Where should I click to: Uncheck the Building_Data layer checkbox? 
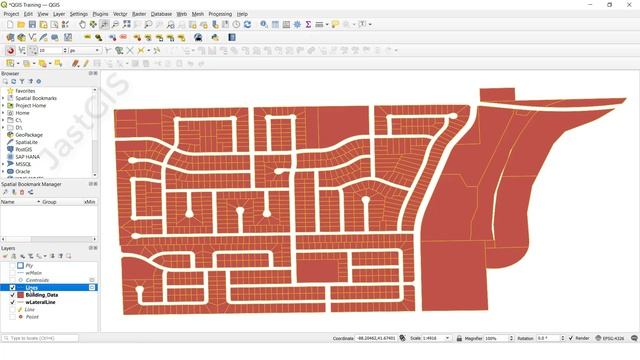click(x=12, y=295)
